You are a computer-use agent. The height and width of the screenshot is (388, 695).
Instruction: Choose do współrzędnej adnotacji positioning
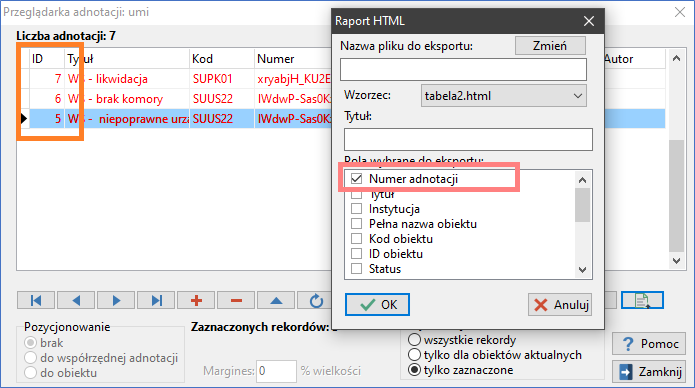pos(30,358)
